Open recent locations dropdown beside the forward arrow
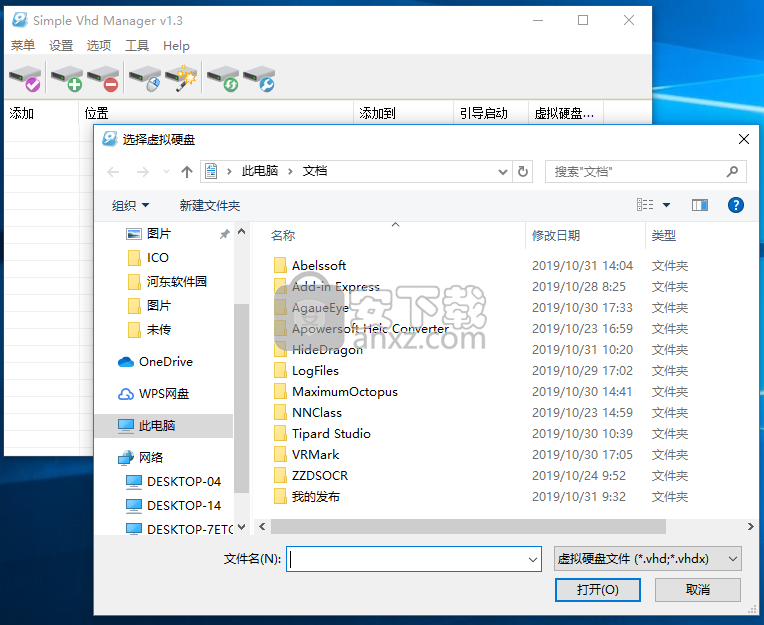764x625 pixels. tap(166, 171)
